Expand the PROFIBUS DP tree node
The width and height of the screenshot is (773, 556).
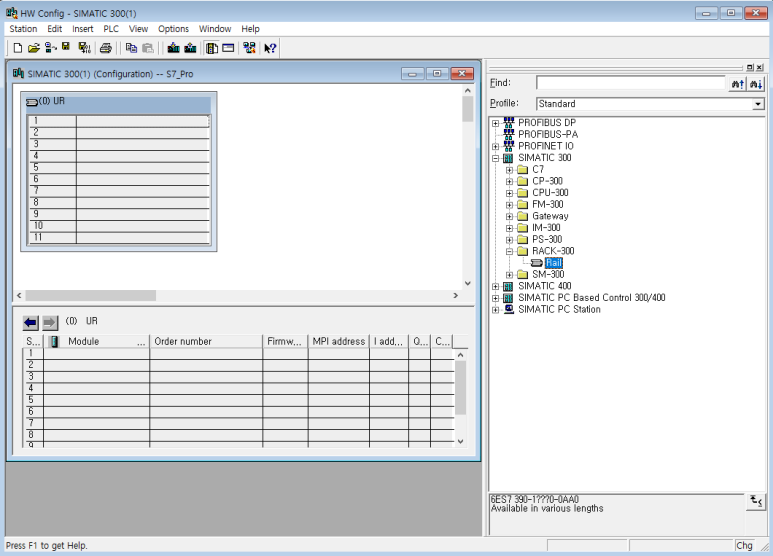pos(495,123)
